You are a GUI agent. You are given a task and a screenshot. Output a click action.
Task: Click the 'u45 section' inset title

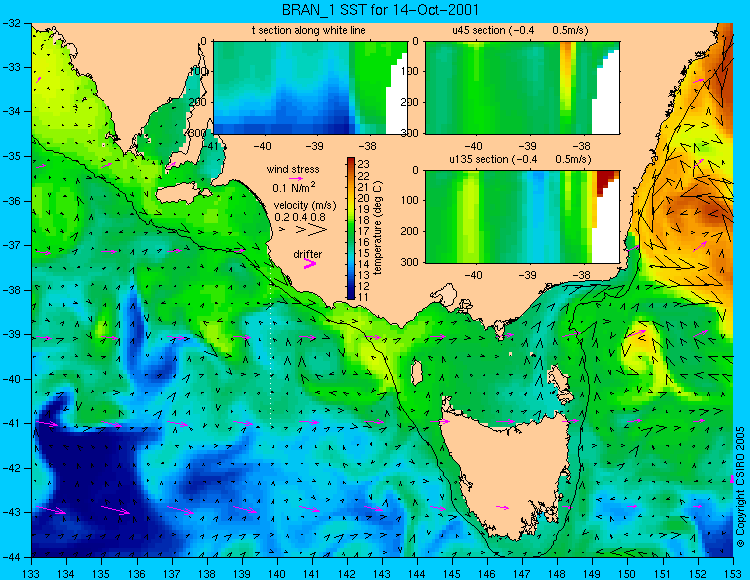tap(520, 30)
